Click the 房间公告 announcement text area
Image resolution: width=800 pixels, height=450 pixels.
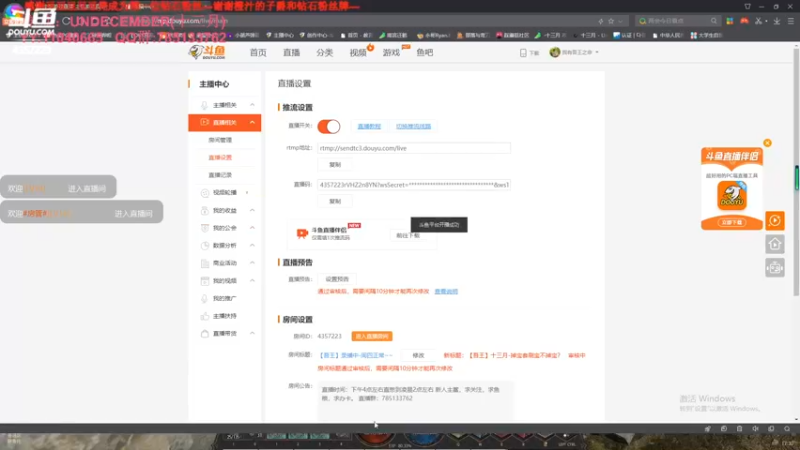(x=416, y=401)
